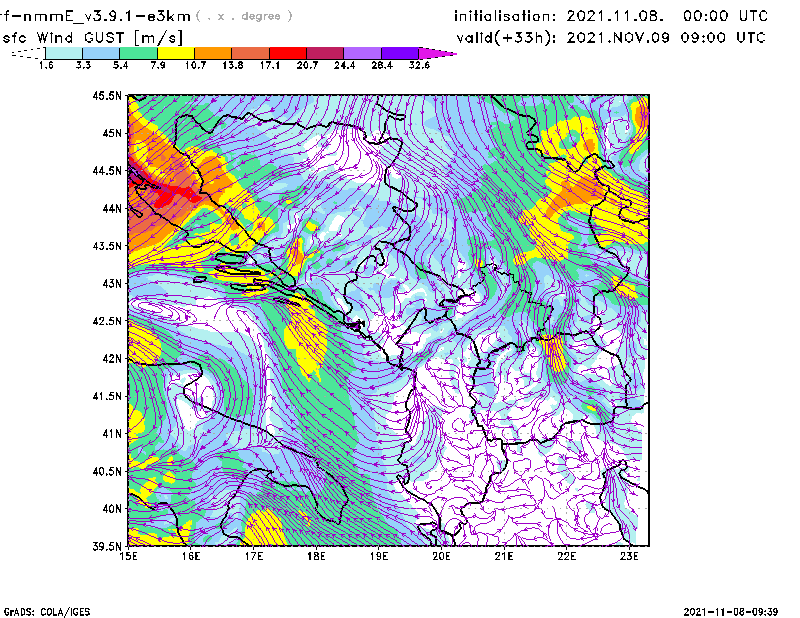Click the magenta arrow end of legend
This screenshot has height=618, width=800.
point(437,53)
